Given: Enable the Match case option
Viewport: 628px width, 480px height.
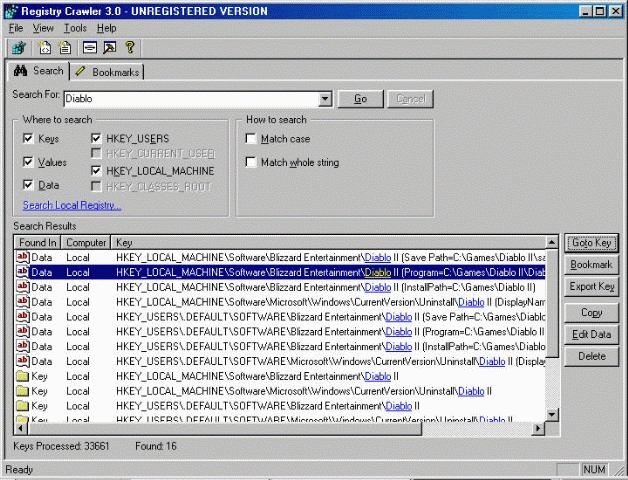Looking at the screenshot, I should click(x=251, y=139).
